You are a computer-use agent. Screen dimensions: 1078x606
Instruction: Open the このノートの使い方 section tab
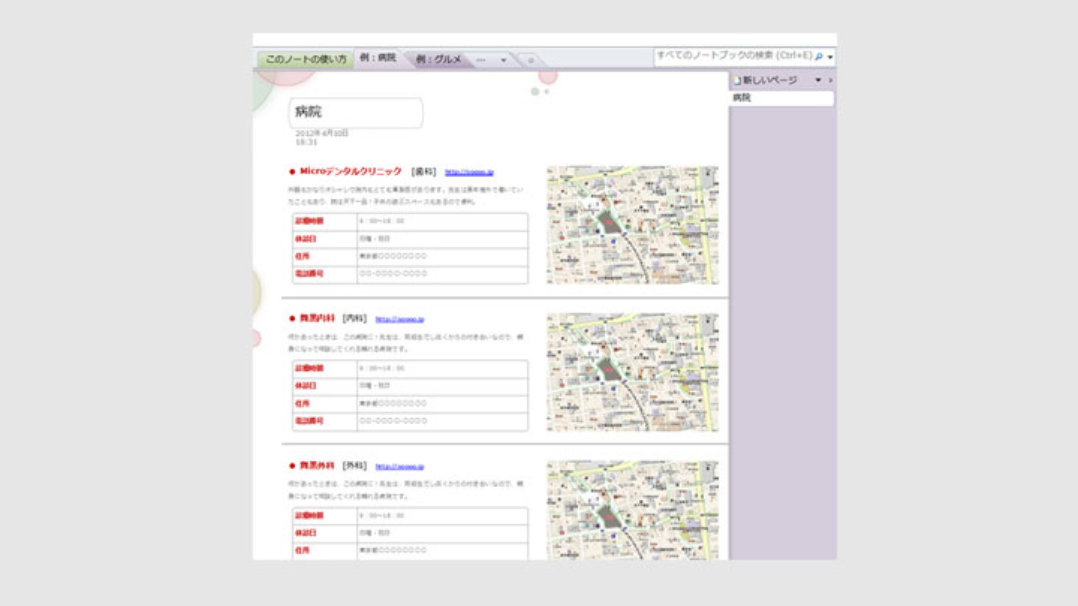[x=306, y=59]
